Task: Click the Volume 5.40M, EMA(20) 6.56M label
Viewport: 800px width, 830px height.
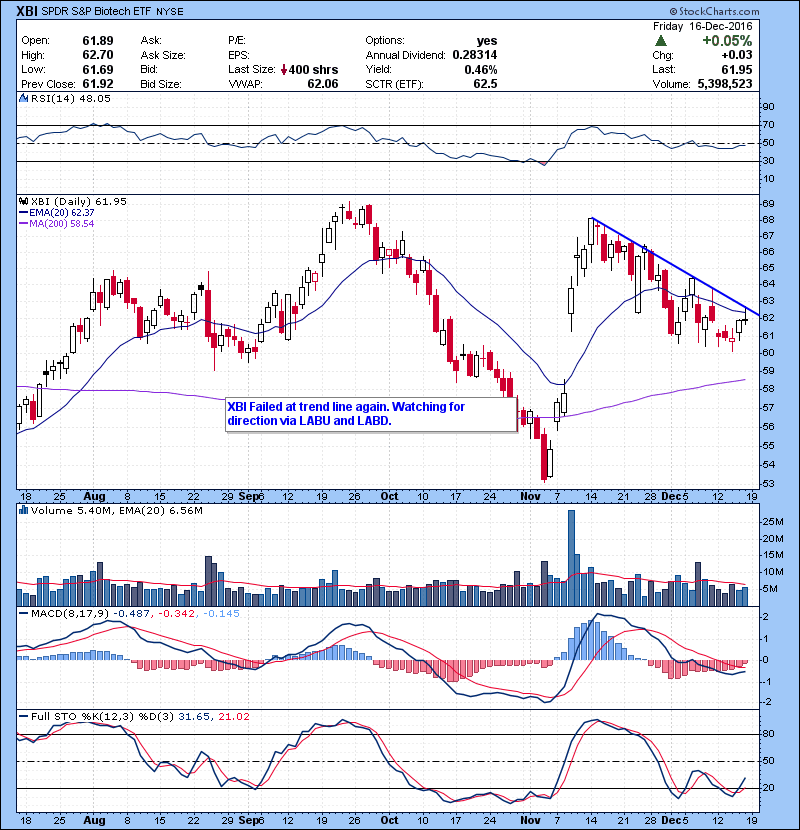Action: [x=116, y=510]
